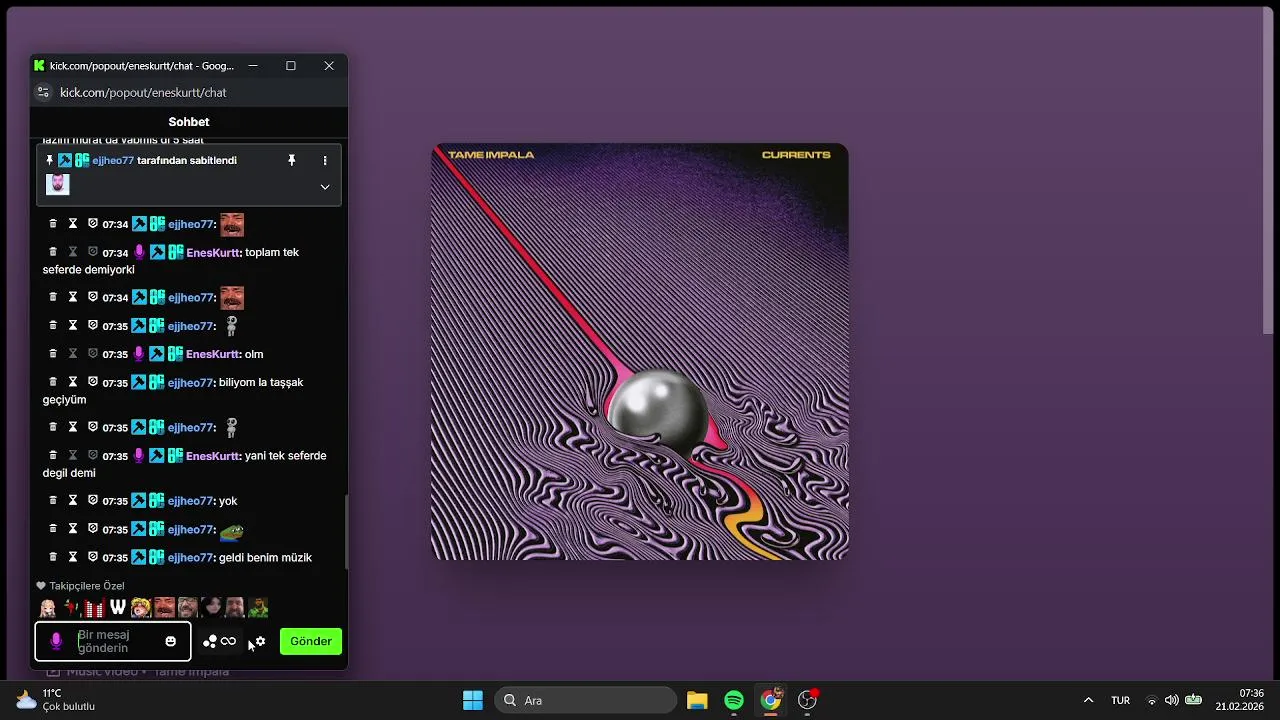
Task: Delete the "geldi benim müzik" message
Action: (x=53, y=557)
